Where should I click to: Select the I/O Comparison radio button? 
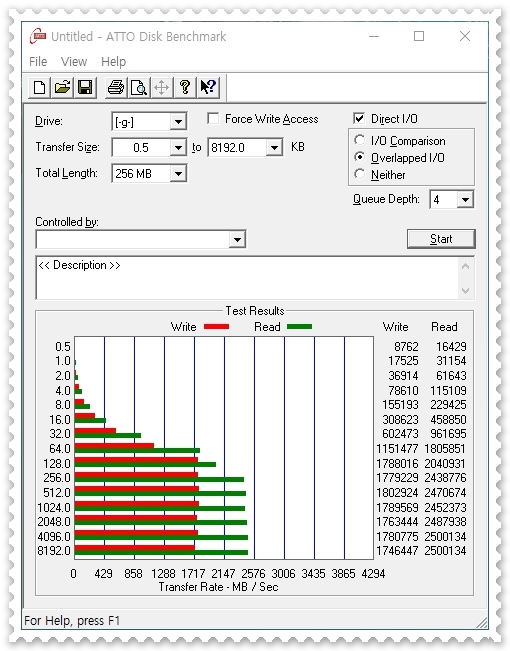[x=360, y=140]
